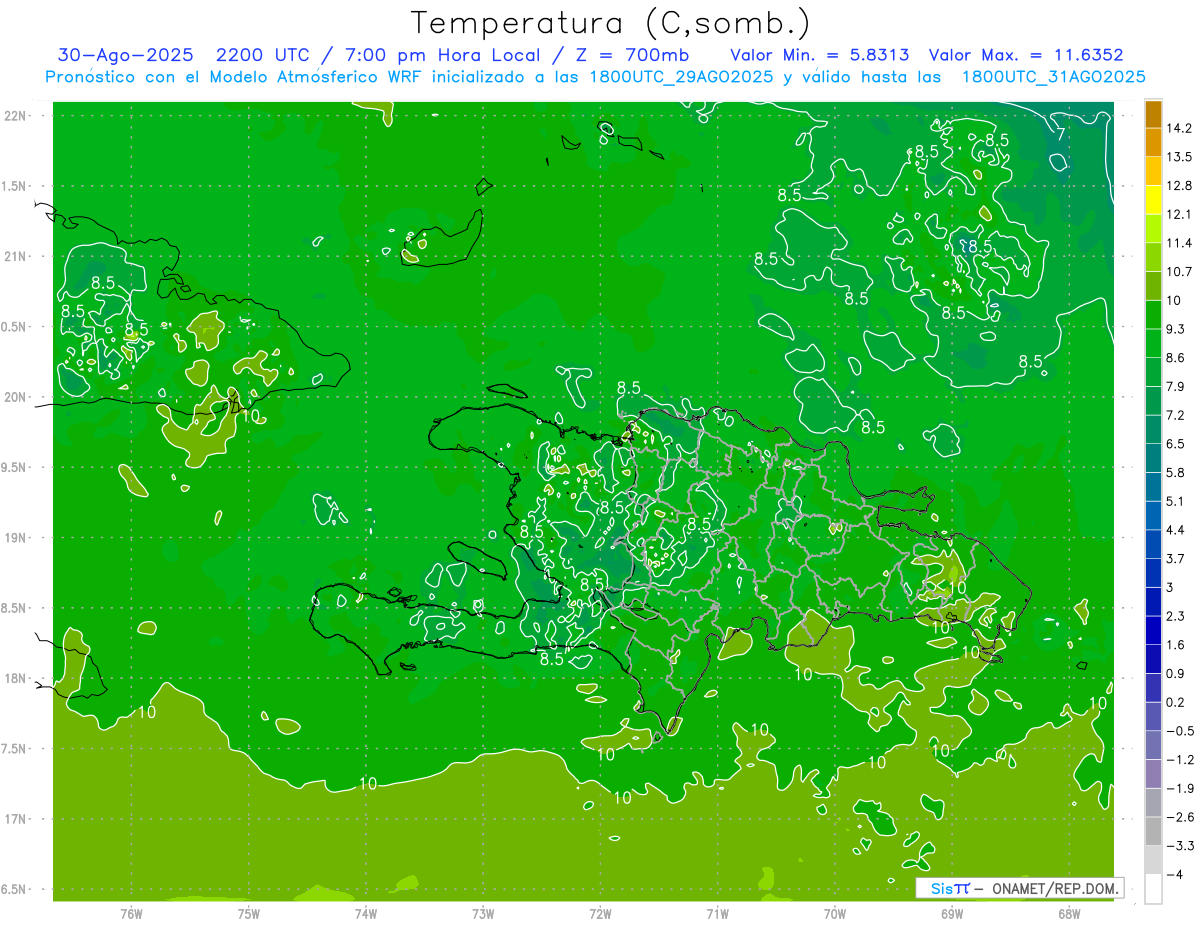This screenshot has width=1200, height=927.
Task: Click the legend value 11.4
Action: [1179, 243]
